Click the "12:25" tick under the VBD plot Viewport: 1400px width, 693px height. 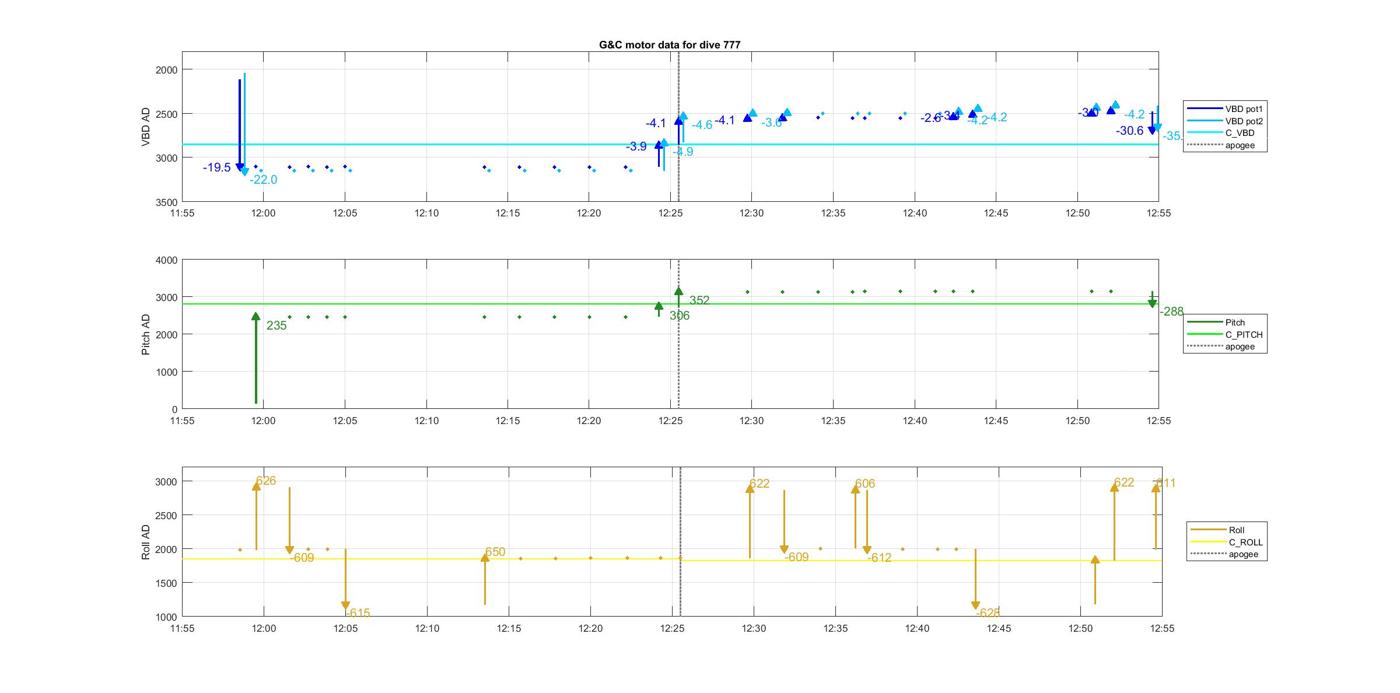[671, 213]
